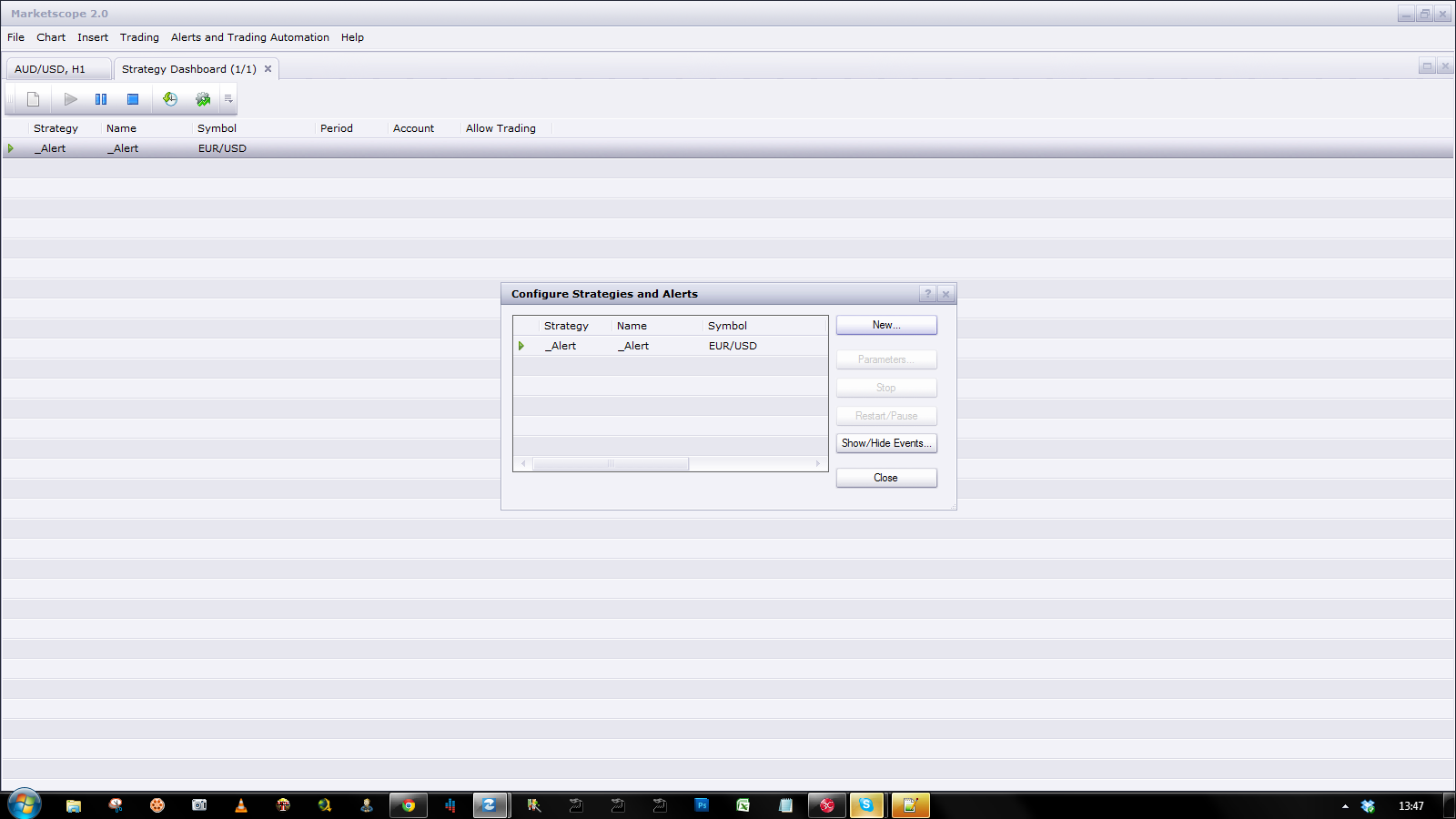Click green arrow icon in dialog list row
The width and height of the screenshot is (1456, 819).
(521, 346)
